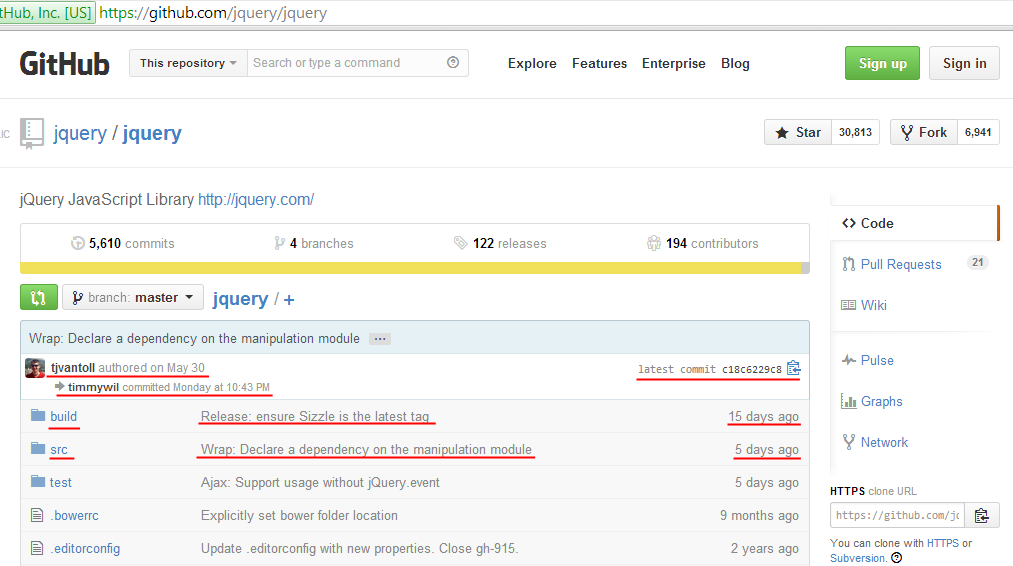1013x566 pixels.
Task: Open the build folder link
Action: (x=63, y=416)
